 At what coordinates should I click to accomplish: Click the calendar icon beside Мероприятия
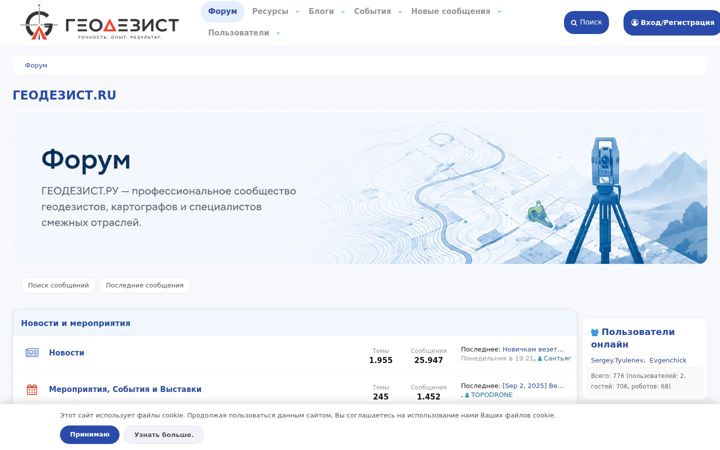point(32,389)
